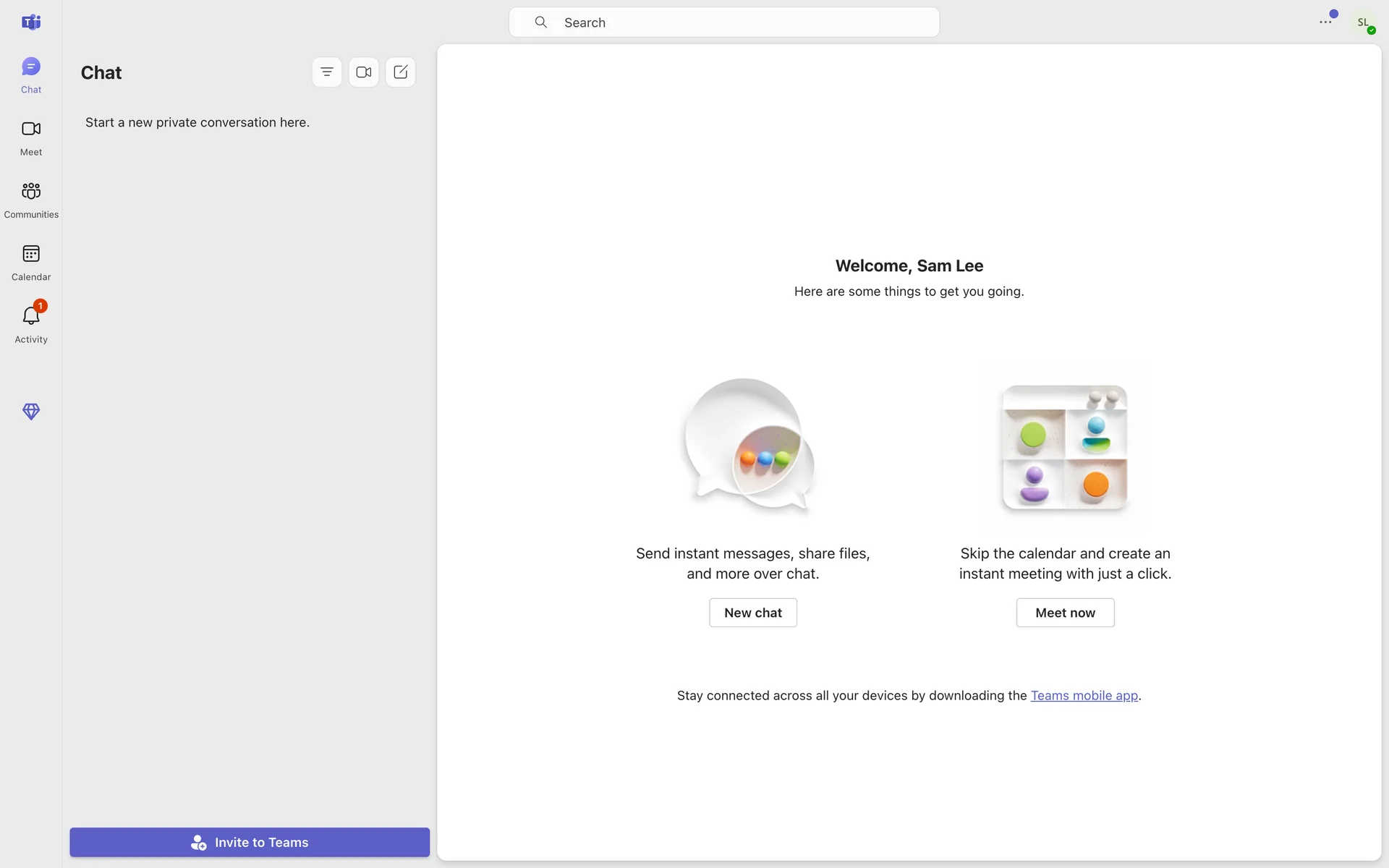This screenshot has height=868, width=1389.
Task: Open the Meet section
Action: coord(30,137)
